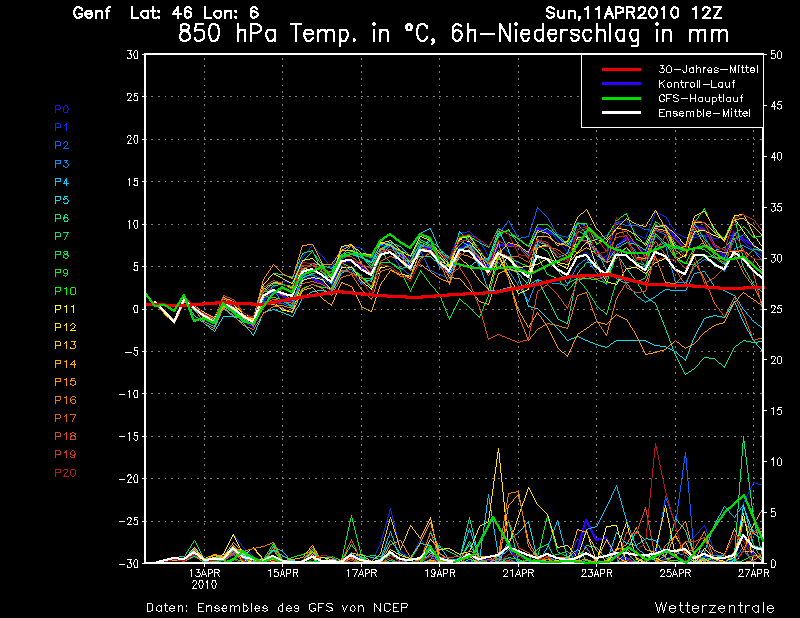Select the Ensemble-Mittel legend label

[x=704, y=114]
